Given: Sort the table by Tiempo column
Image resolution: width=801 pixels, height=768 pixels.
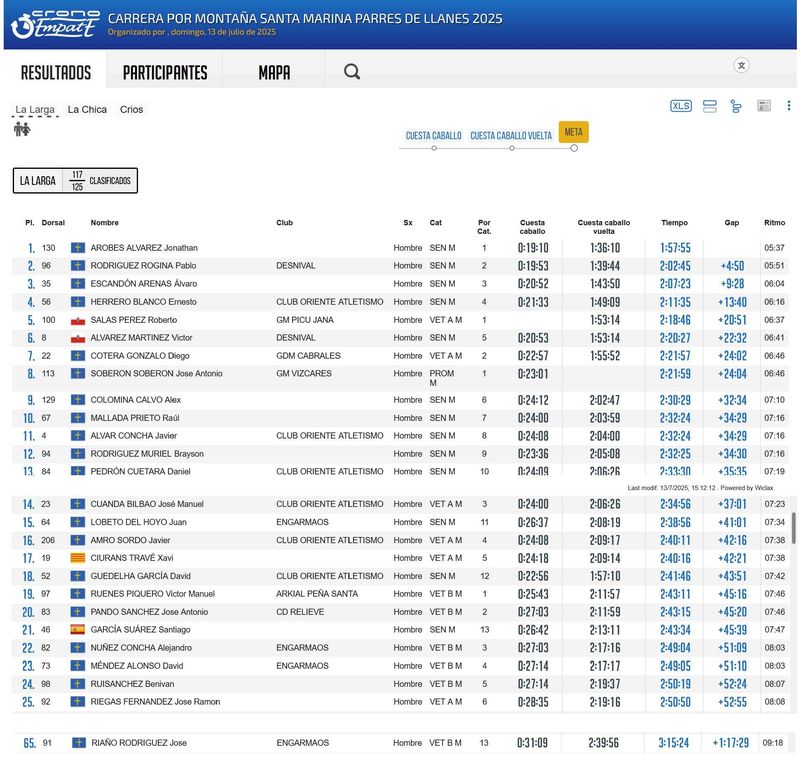Looking at the screenshot, I should 674,223.
